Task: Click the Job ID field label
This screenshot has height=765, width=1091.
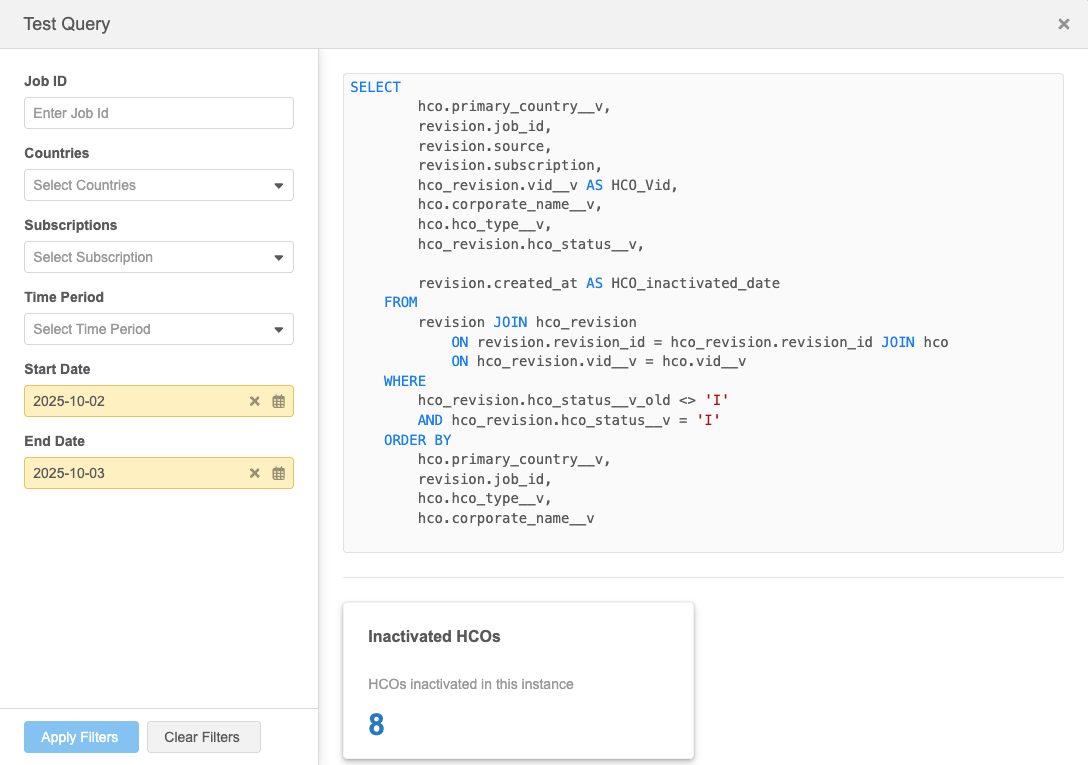Action: click(46, 81)
